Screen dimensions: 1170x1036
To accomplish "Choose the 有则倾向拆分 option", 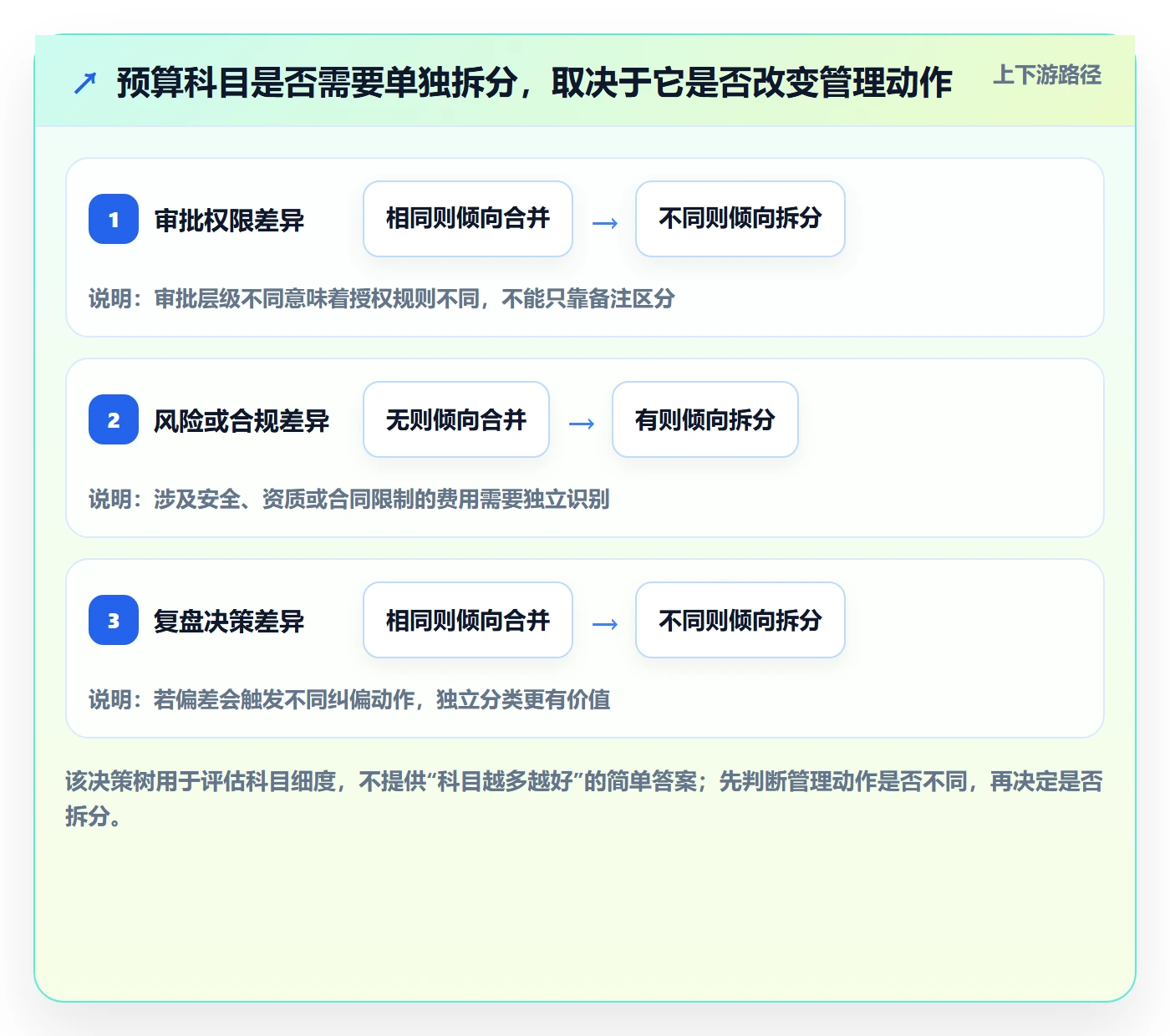I will [705, 419].
